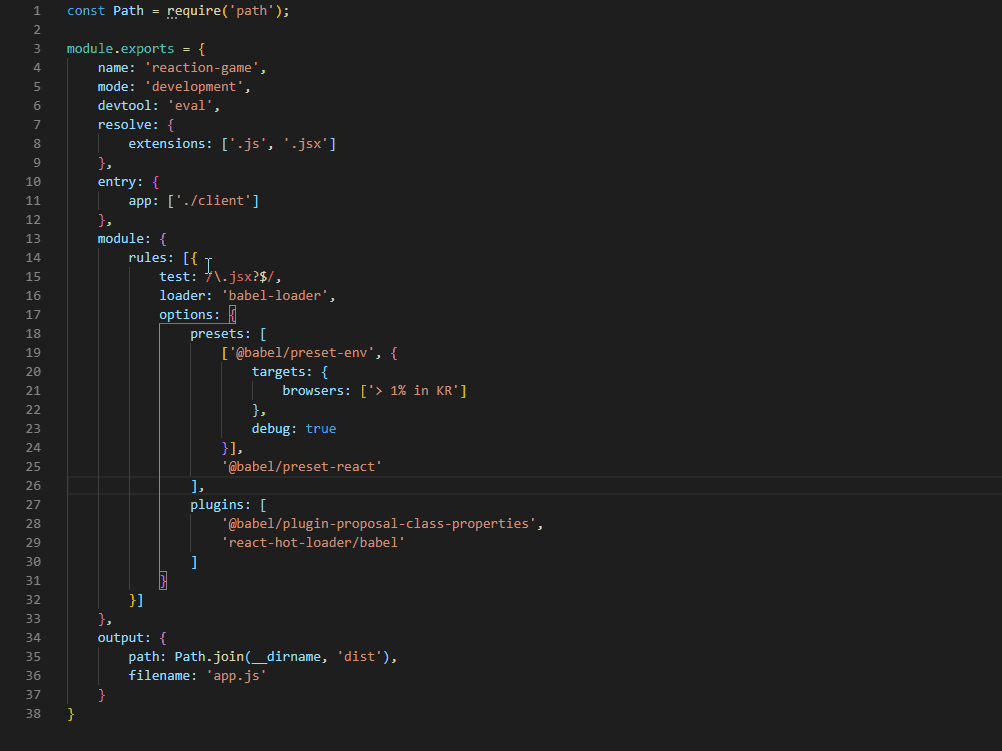The height and width of the screenshot is (751, 1002).
Task: Click line number 1 in the gutter
Action: (37, 11)
